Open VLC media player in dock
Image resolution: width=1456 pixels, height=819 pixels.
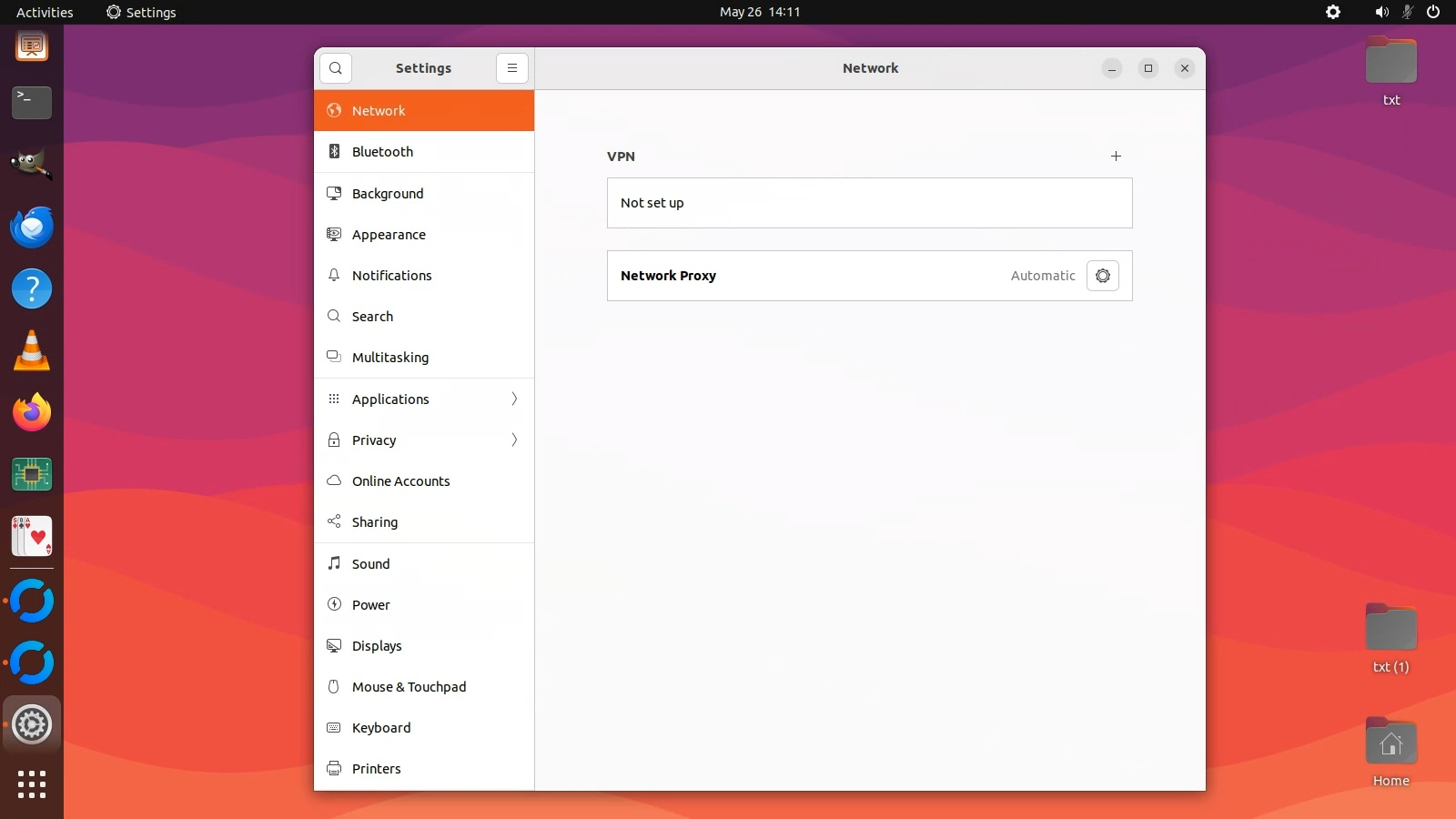click(x=32, y=351)
